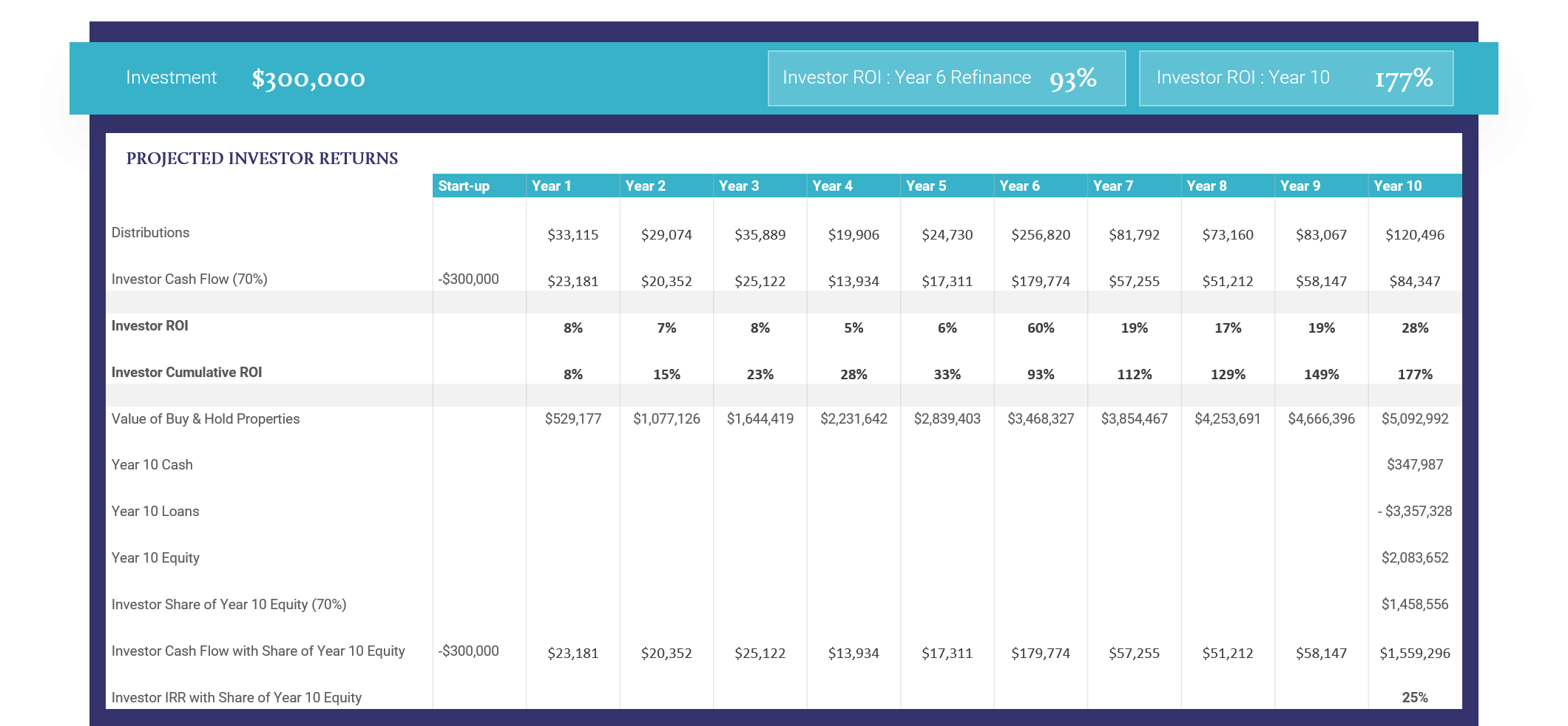The height and width of the screenshot is (726, 1568).
Task: Click the Distributions row label
Action: click(150, 233)
